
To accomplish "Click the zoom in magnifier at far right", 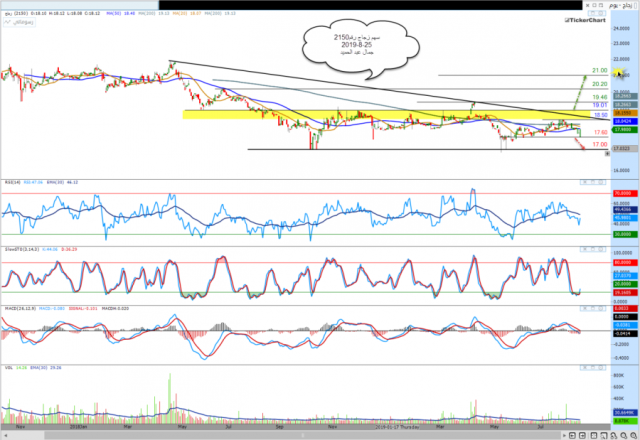I will click(x=633, y=436).
